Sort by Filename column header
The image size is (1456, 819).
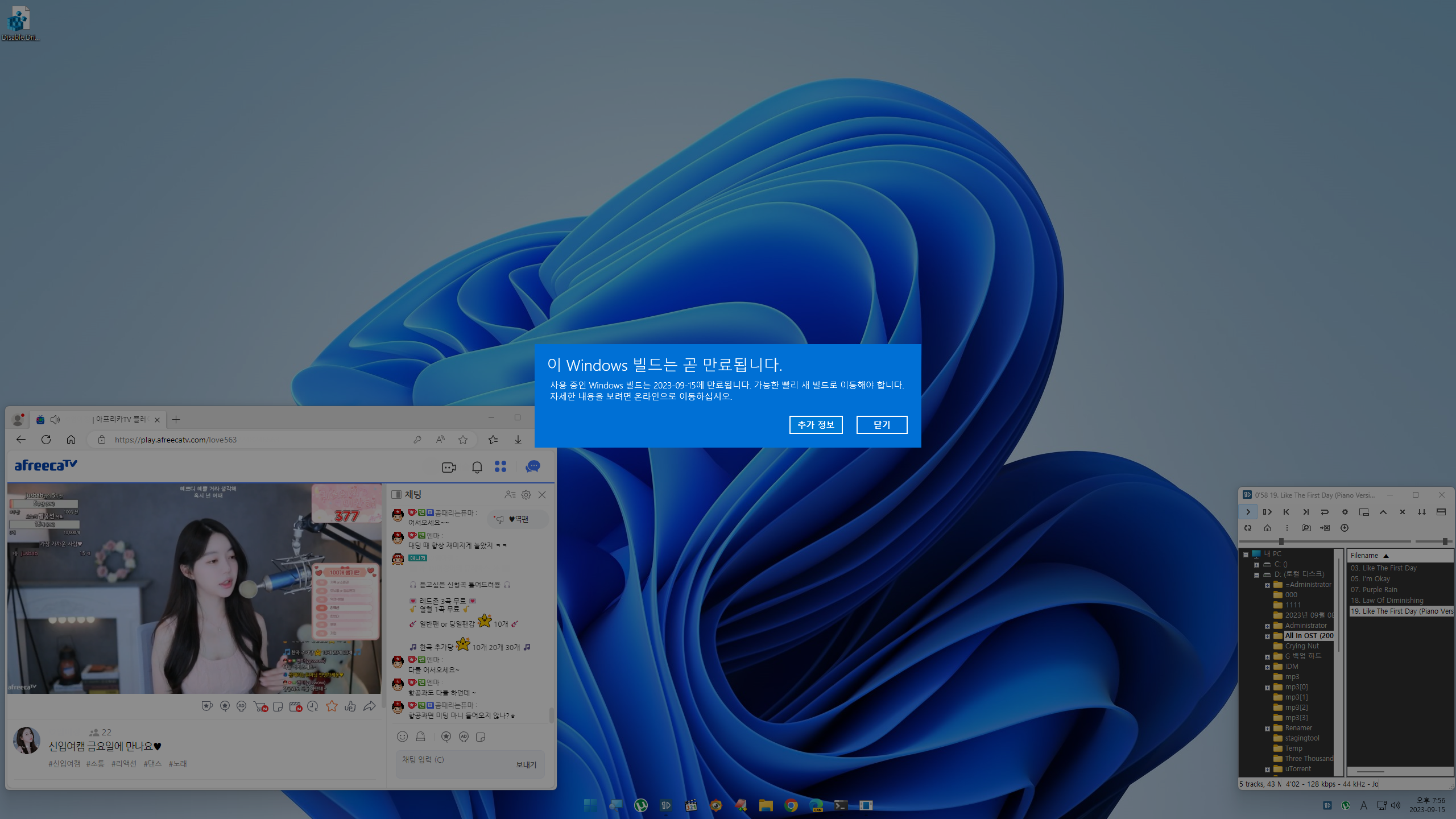tap(1364, 556)
